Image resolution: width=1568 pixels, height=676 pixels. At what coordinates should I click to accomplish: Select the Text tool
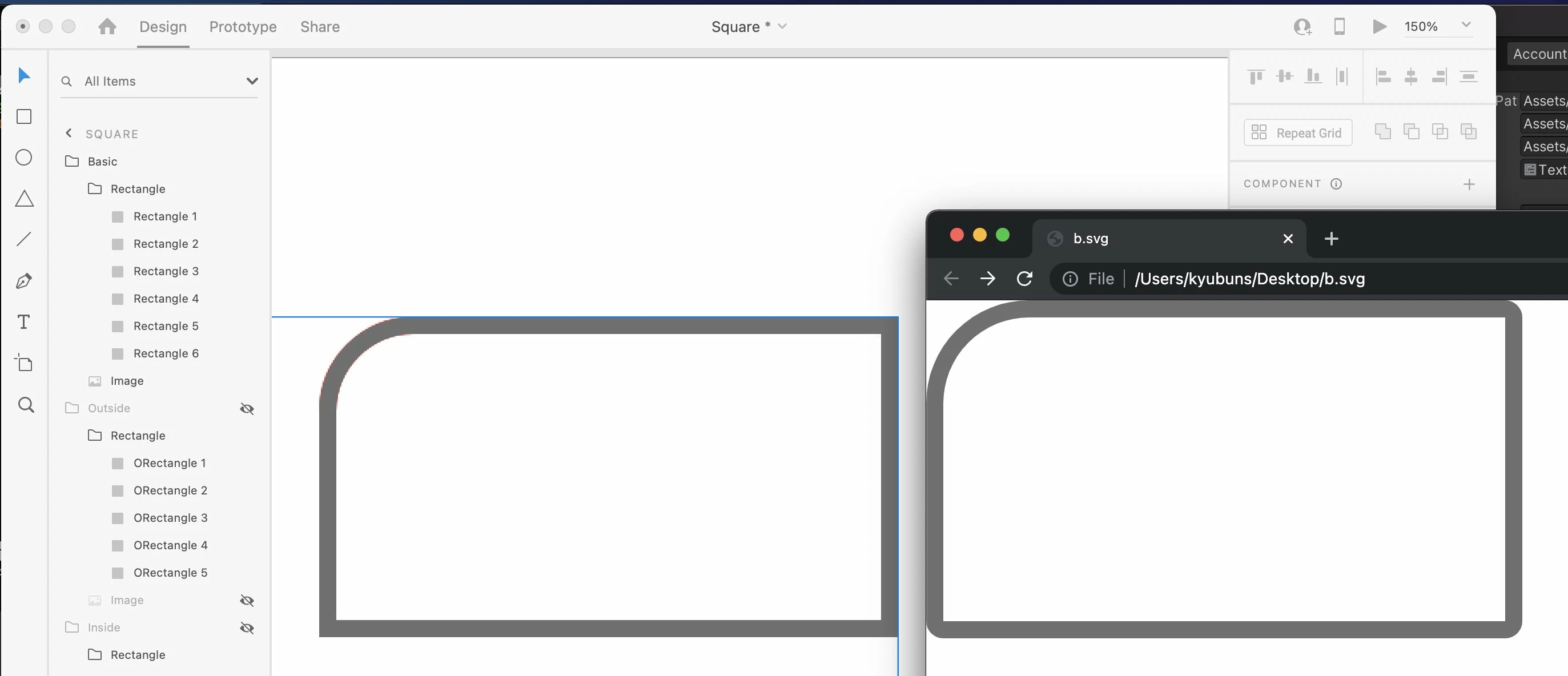click(24, 322)
